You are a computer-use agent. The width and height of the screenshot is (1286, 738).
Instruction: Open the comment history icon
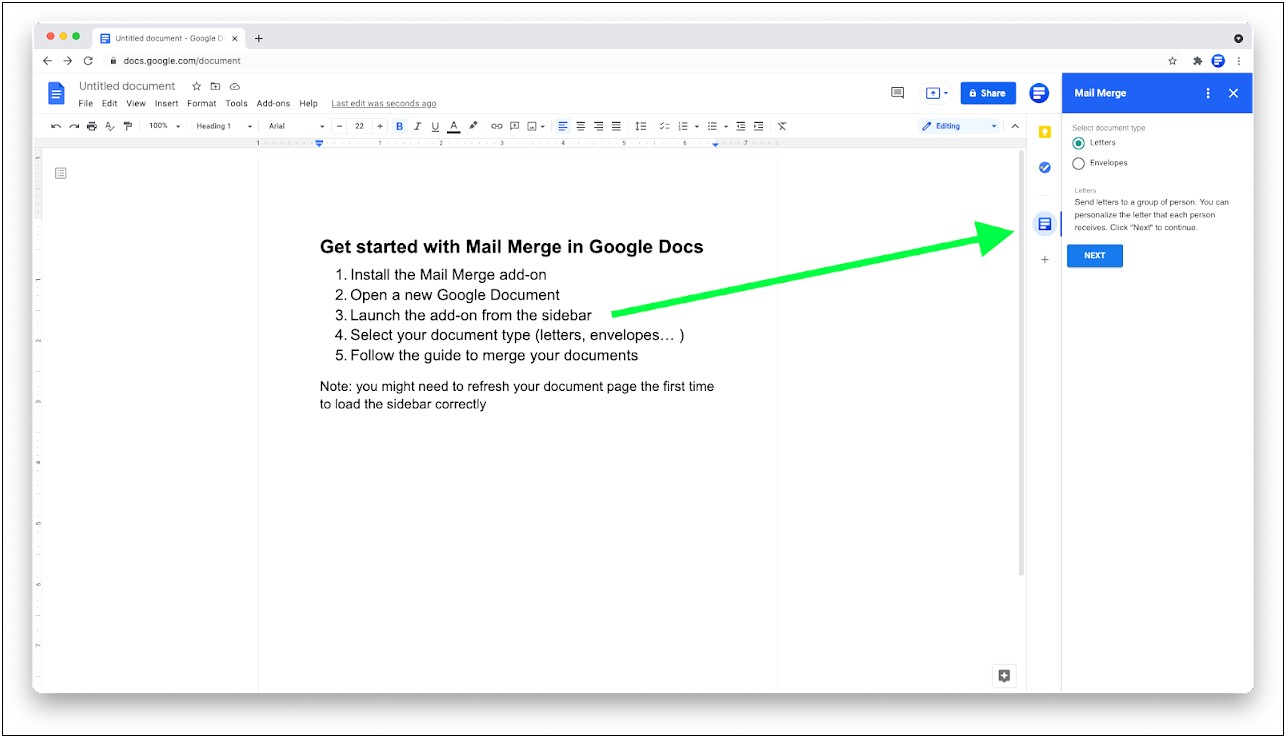tap(897, 93)
